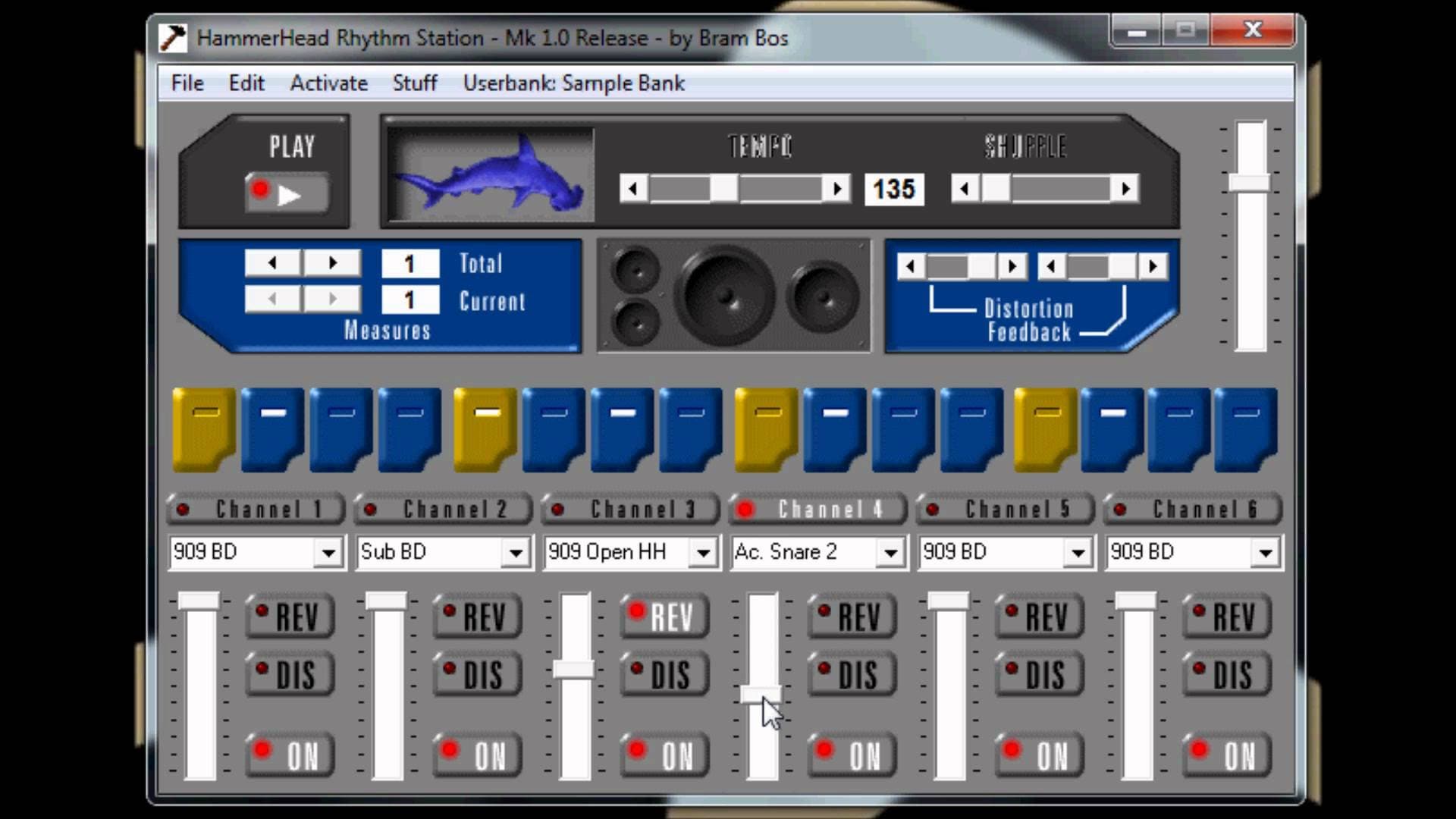Decrease tempo with the left arrow
Viewport: 1456px width, 819px height.
click(x=634, y=188)
